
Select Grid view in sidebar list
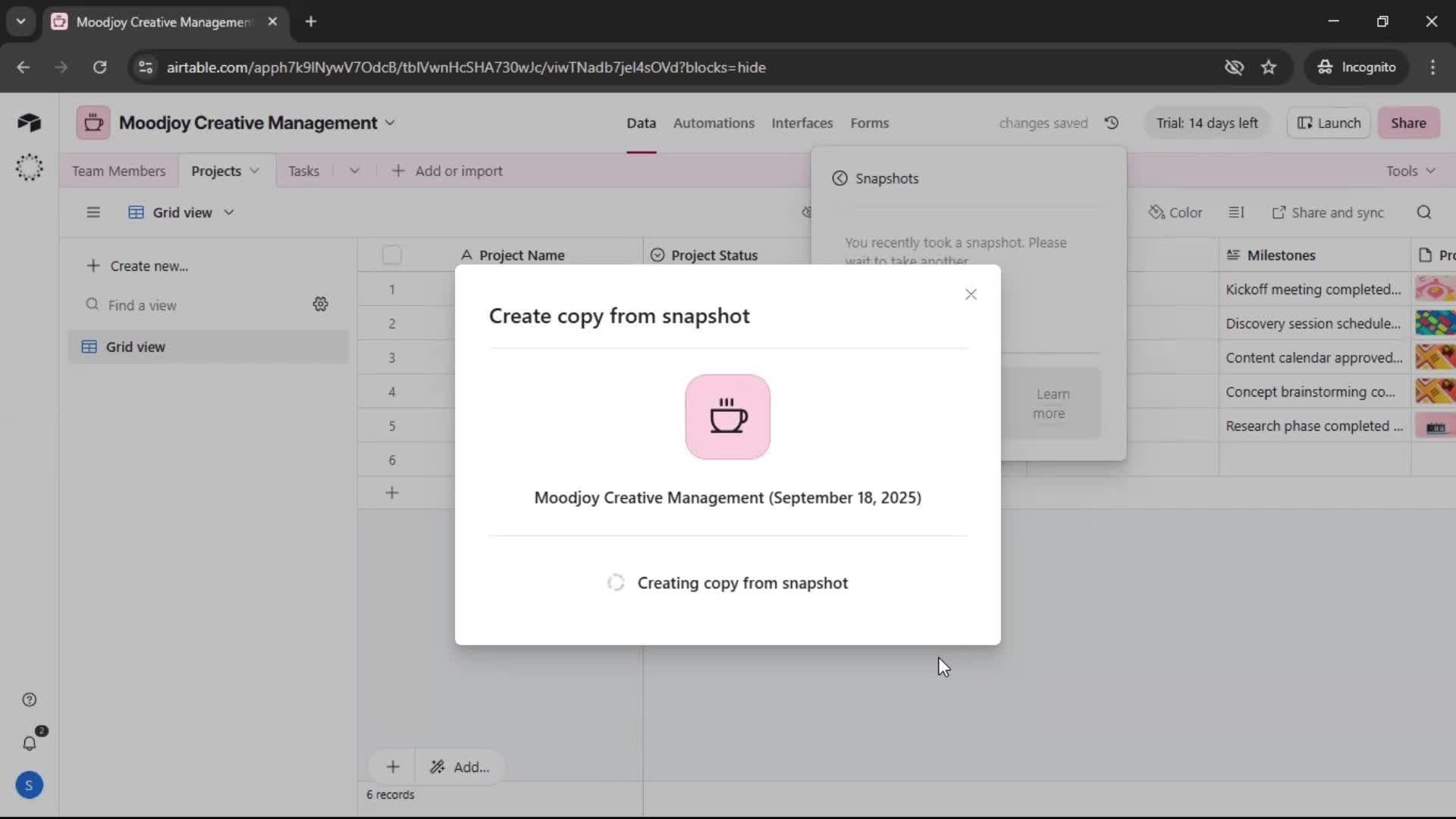pos(208,347)
